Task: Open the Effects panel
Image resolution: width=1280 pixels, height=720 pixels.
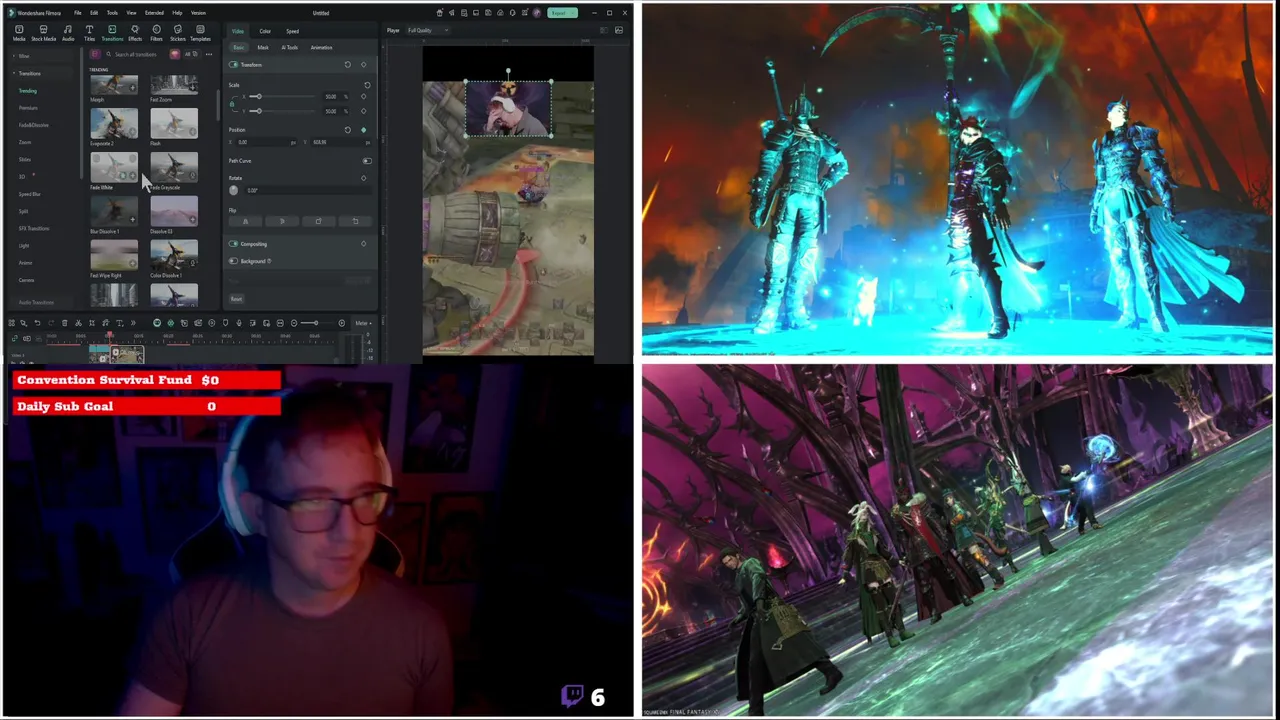Action: click(x=135, y=33)
